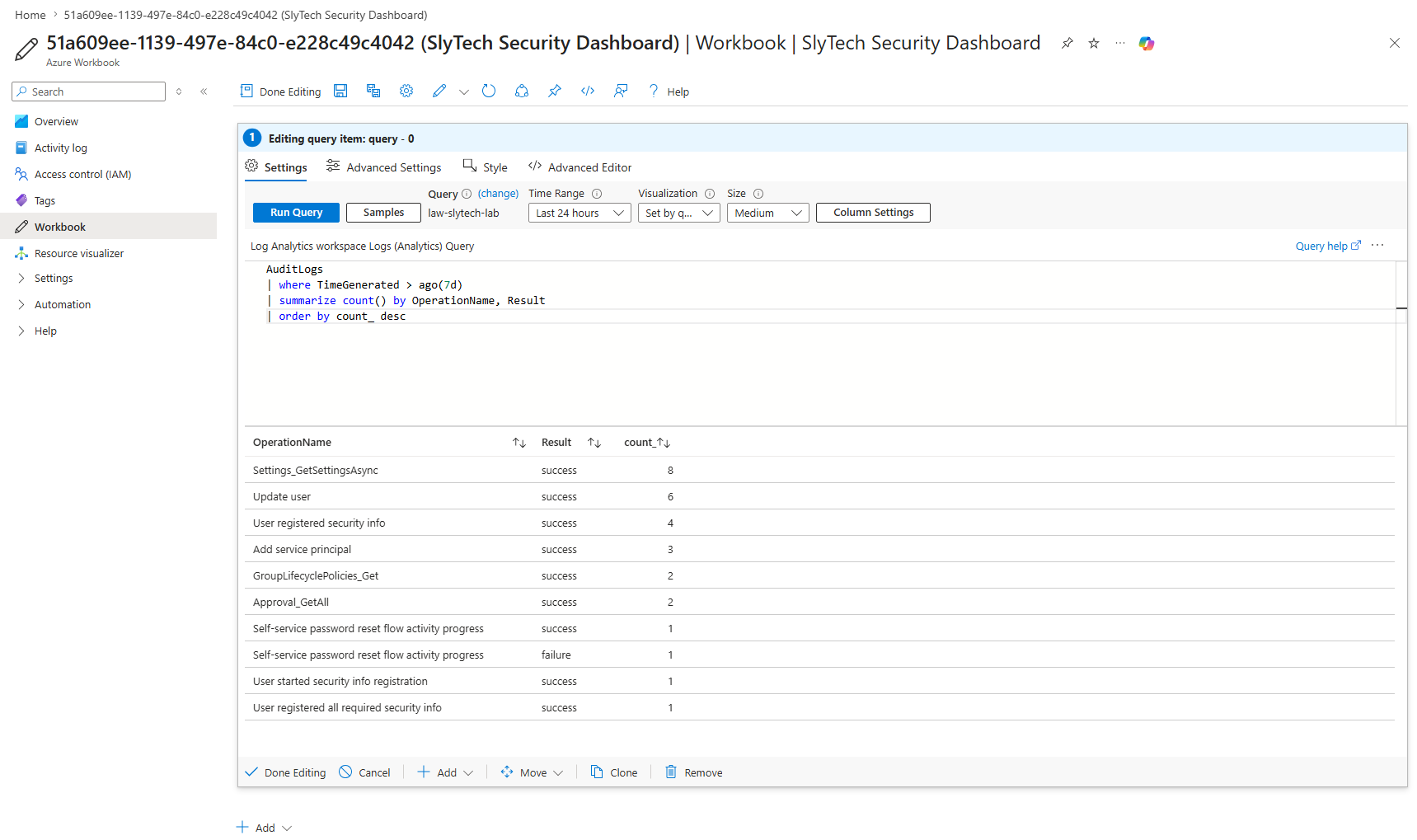
Task: Switch to the Style tab
Action: pyautogui.click(x=485, y=167)
